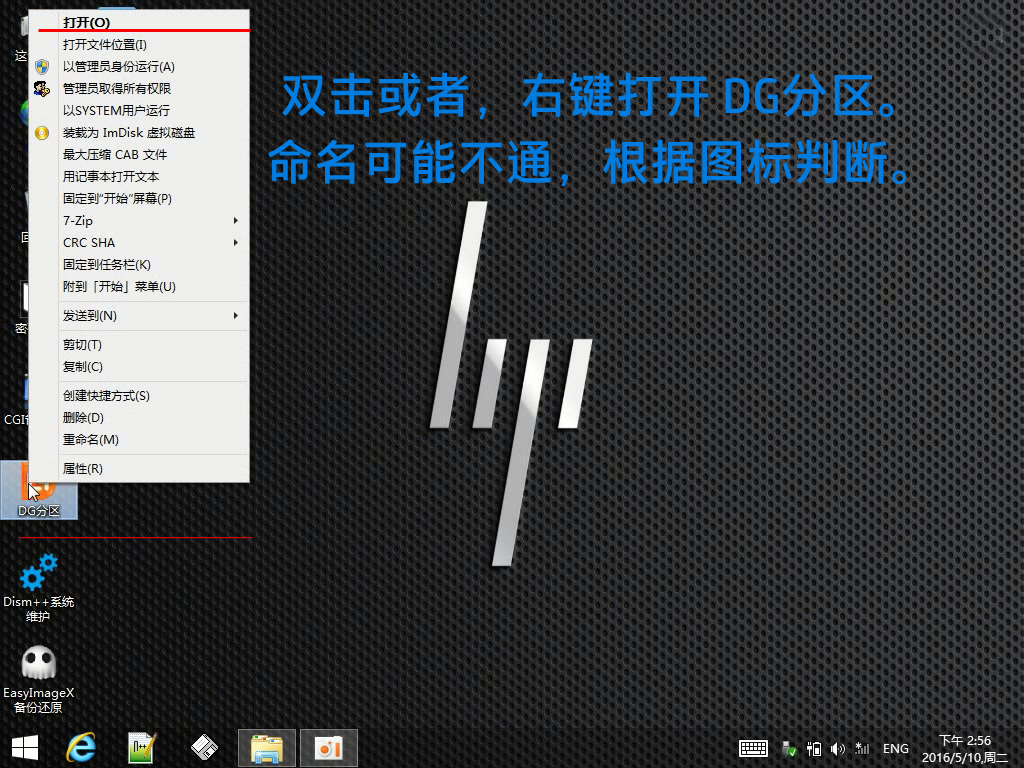Open the 发送到(N) submenu

point(139,316)
